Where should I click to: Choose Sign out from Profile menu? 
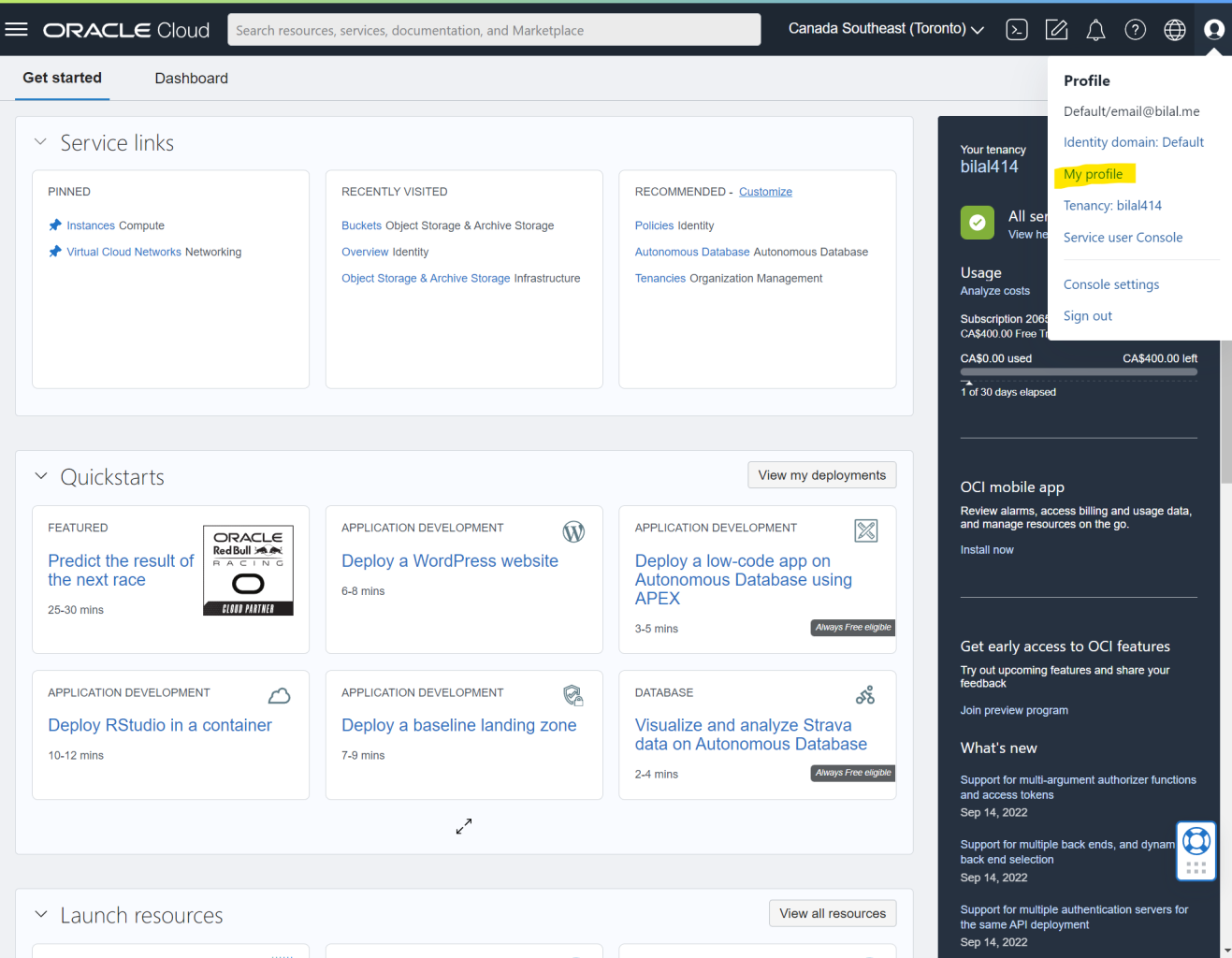click(1088, 316)
